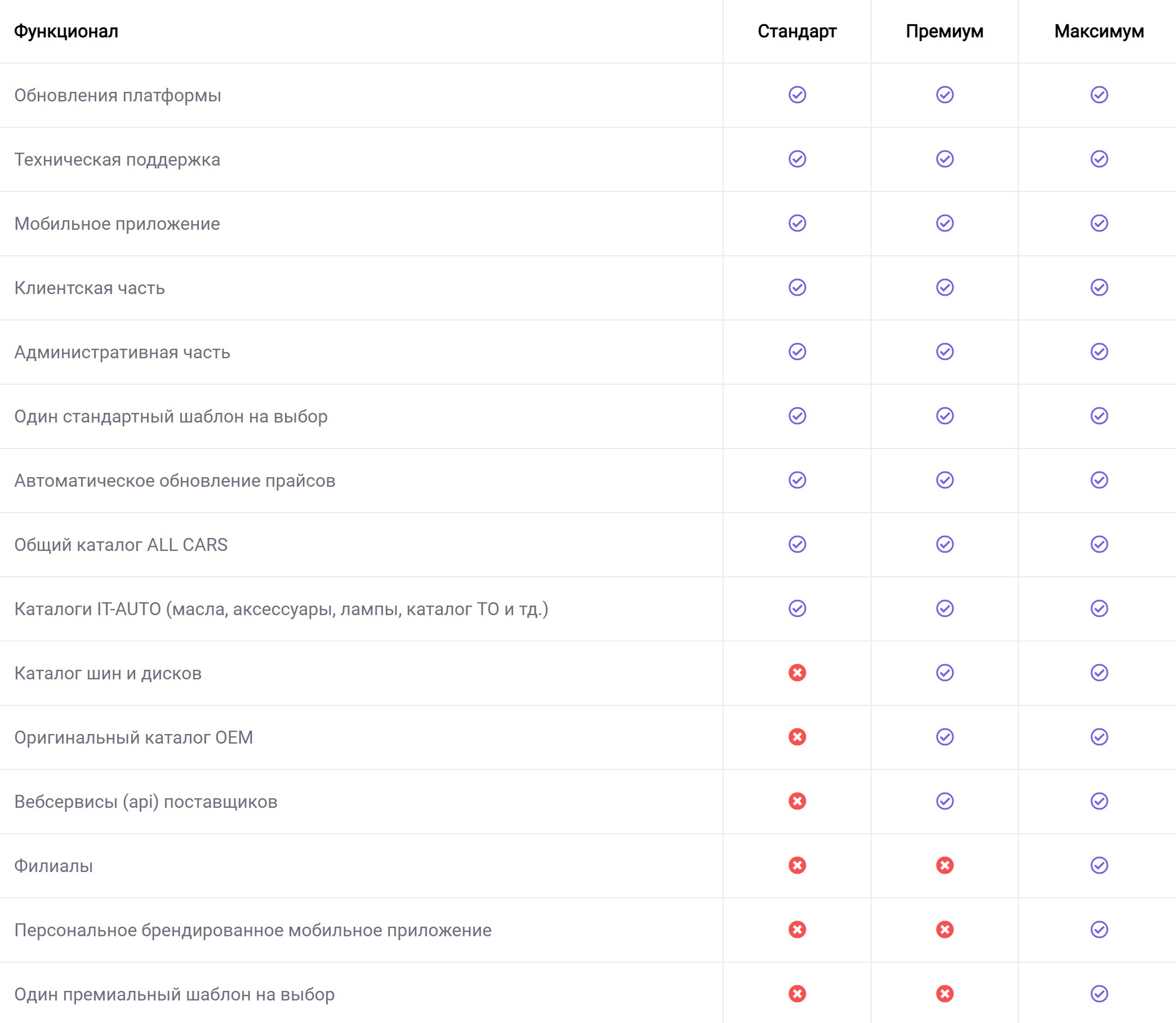Click the Стандарт checkmark for Техническая поддержка
The height and width of the screenshot is (1023, 1176).
[797, 159]
